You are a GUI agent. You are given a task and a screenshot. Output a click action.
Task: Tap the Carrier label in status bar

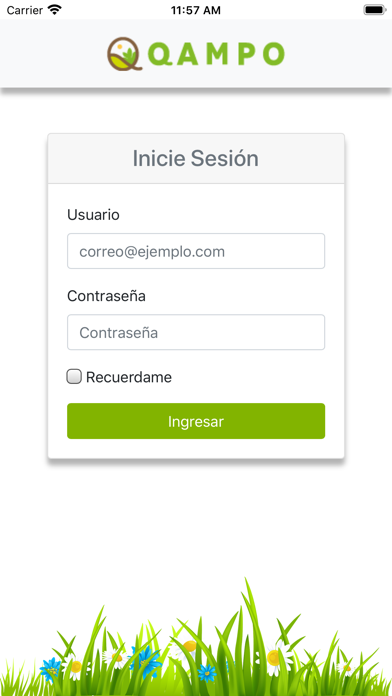pos(25,10)
